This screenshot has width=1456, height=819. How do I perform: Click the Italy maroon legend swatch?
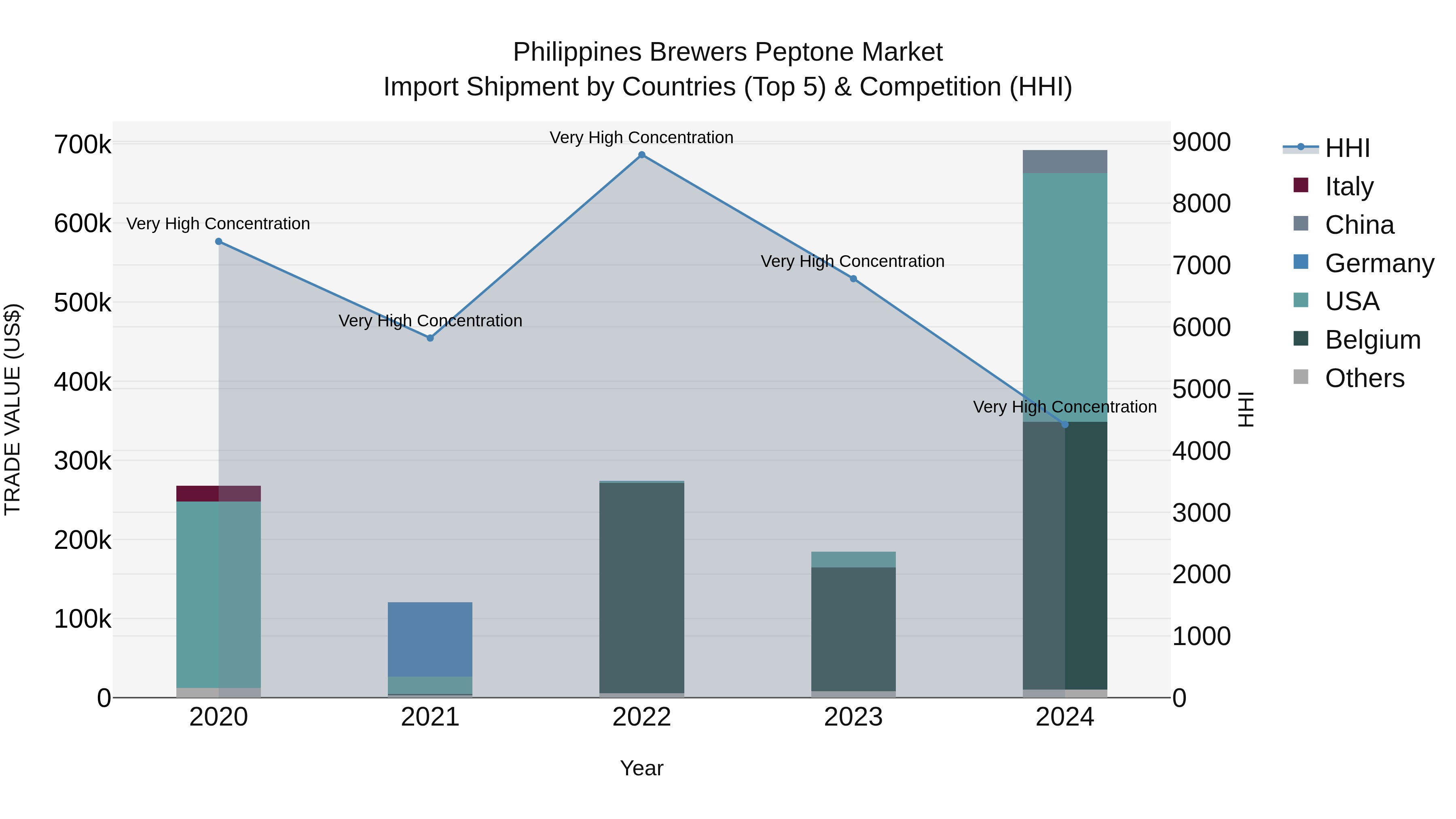click(x=1301, y=185)
